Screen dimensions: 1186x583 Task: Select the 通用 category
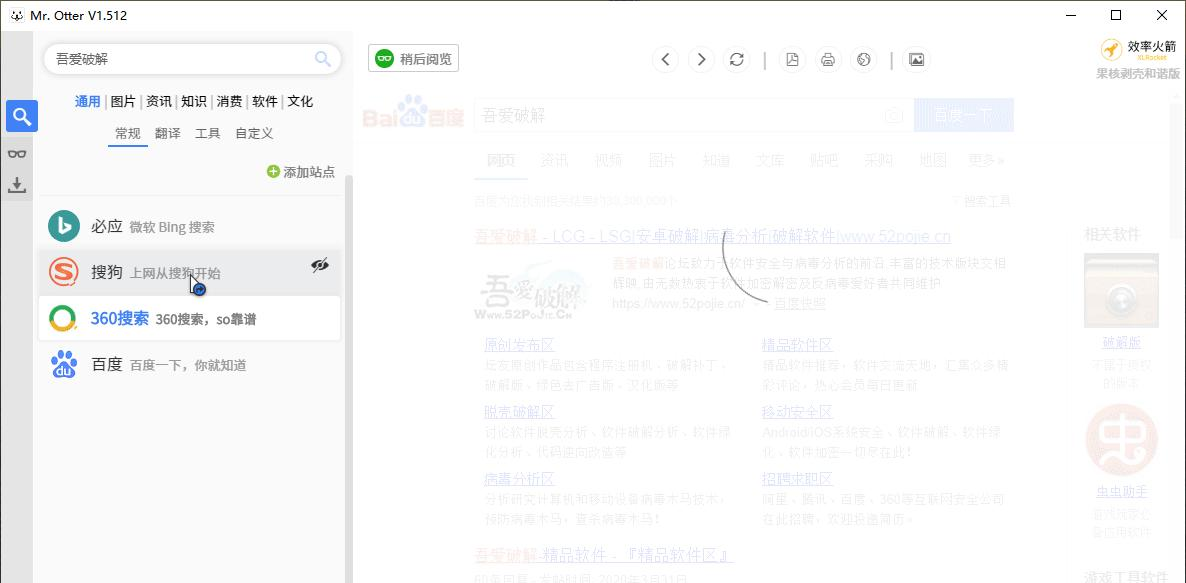click(x=88, y=101)
